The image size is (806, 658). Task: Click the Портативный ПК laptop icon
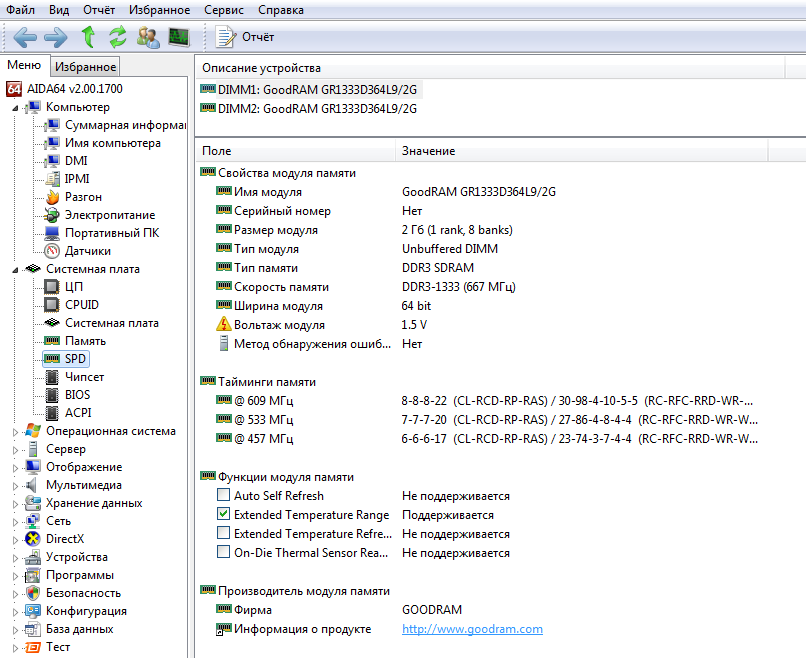point(52,233)
